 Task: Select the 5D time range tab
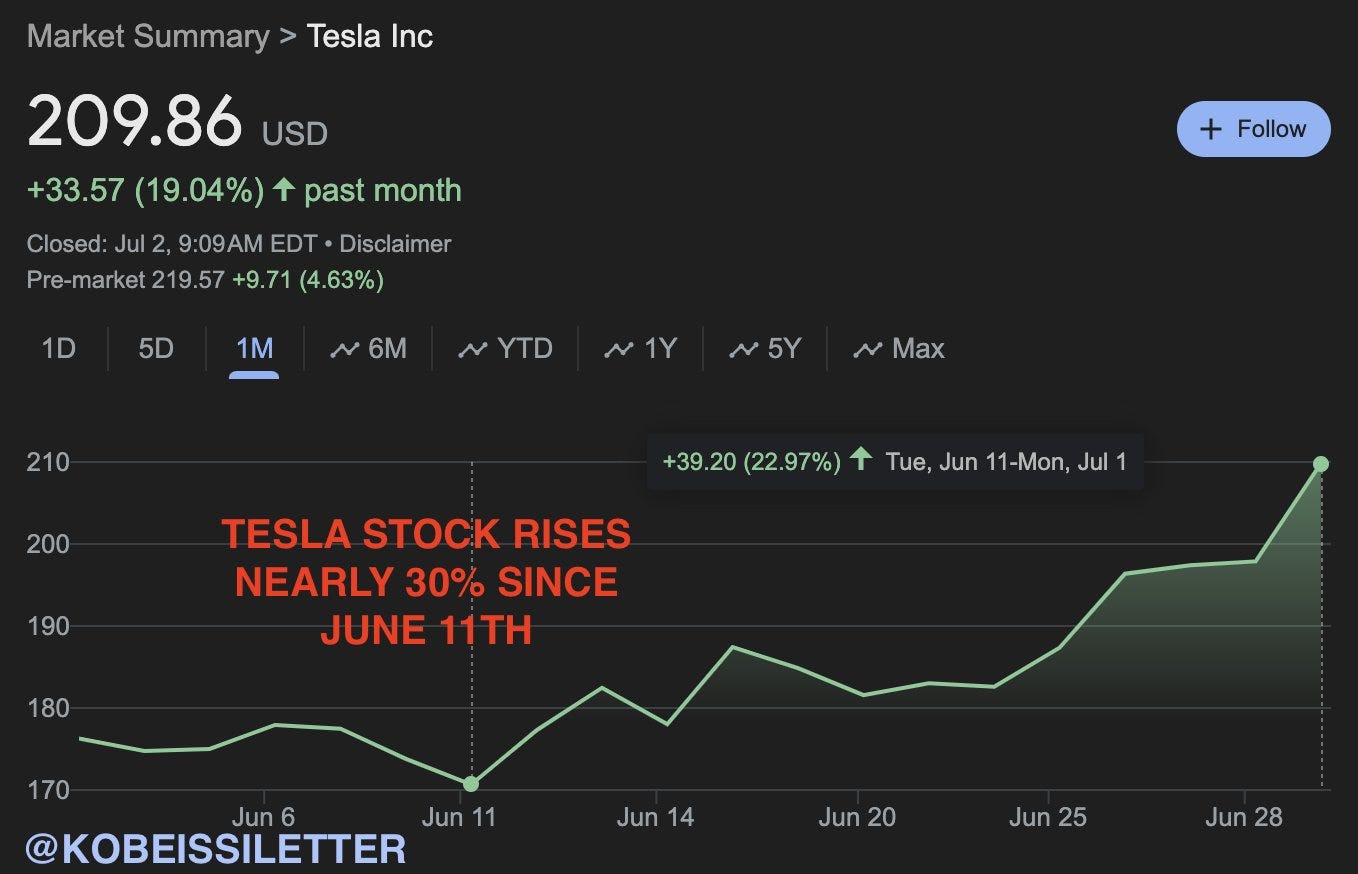point(156,349)
